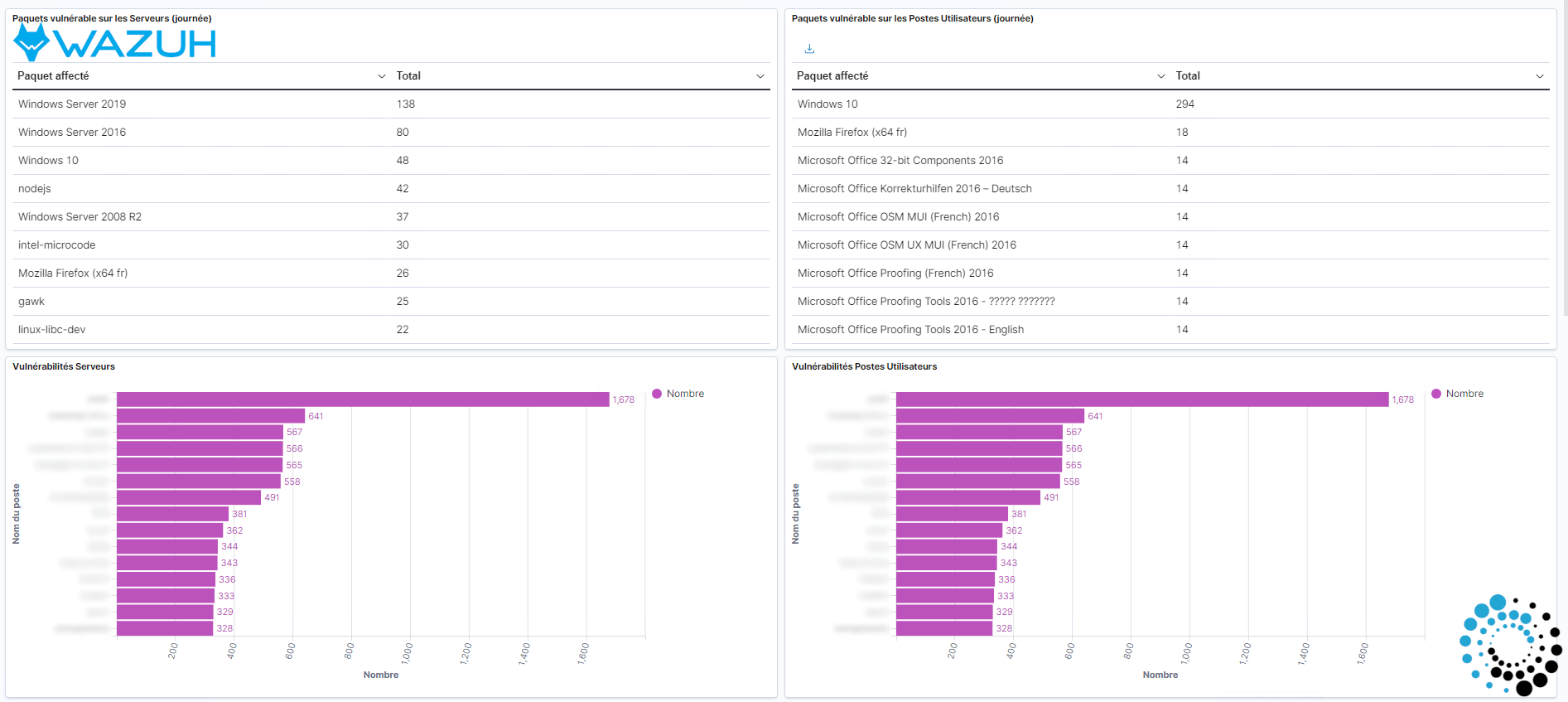Select Windows Server 2019 row
Screen dimensions: 1568x702
click(x=392, y=104)
